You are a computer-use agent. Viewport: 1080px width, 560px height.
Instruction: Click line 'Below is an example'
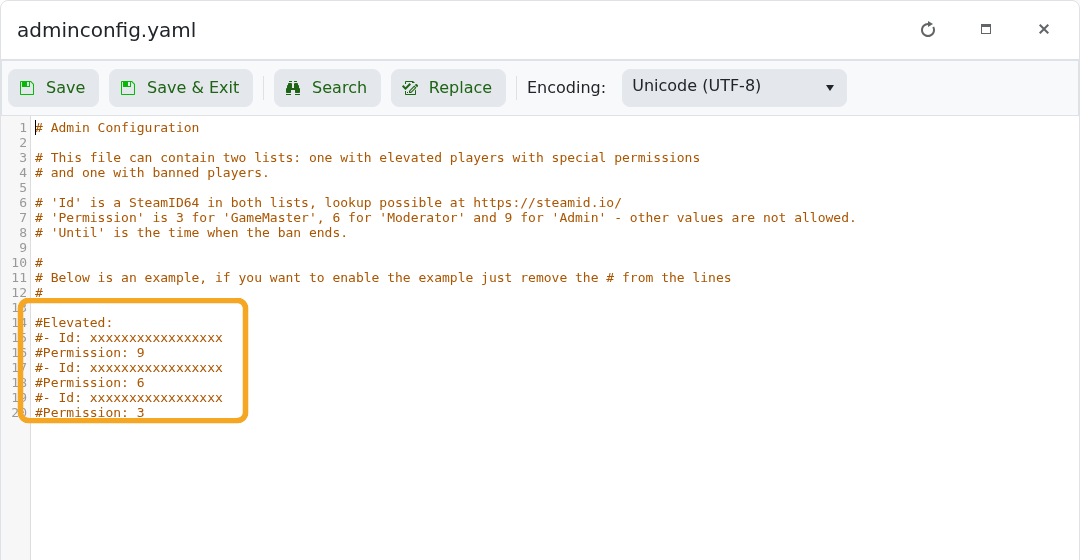[383, 278]
